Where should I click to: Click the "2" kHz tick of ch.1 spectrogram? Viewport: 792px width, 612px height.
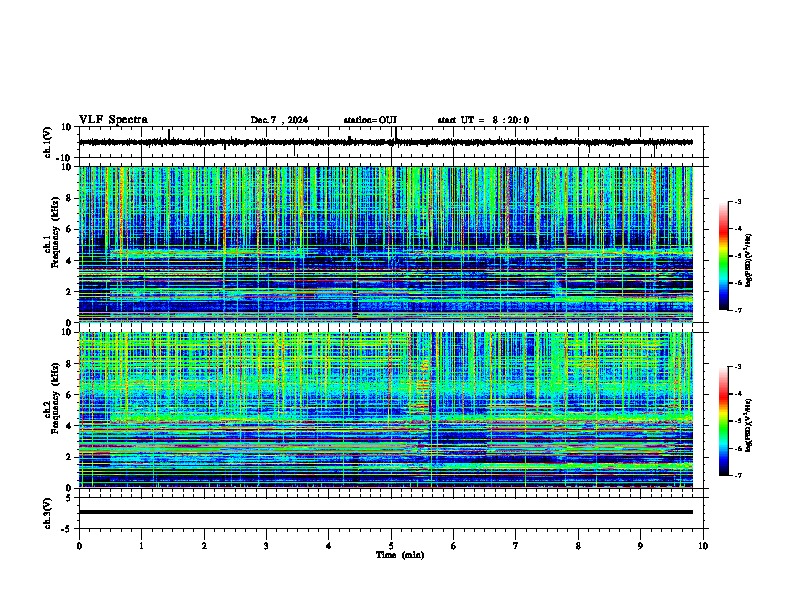pos(69,291)
